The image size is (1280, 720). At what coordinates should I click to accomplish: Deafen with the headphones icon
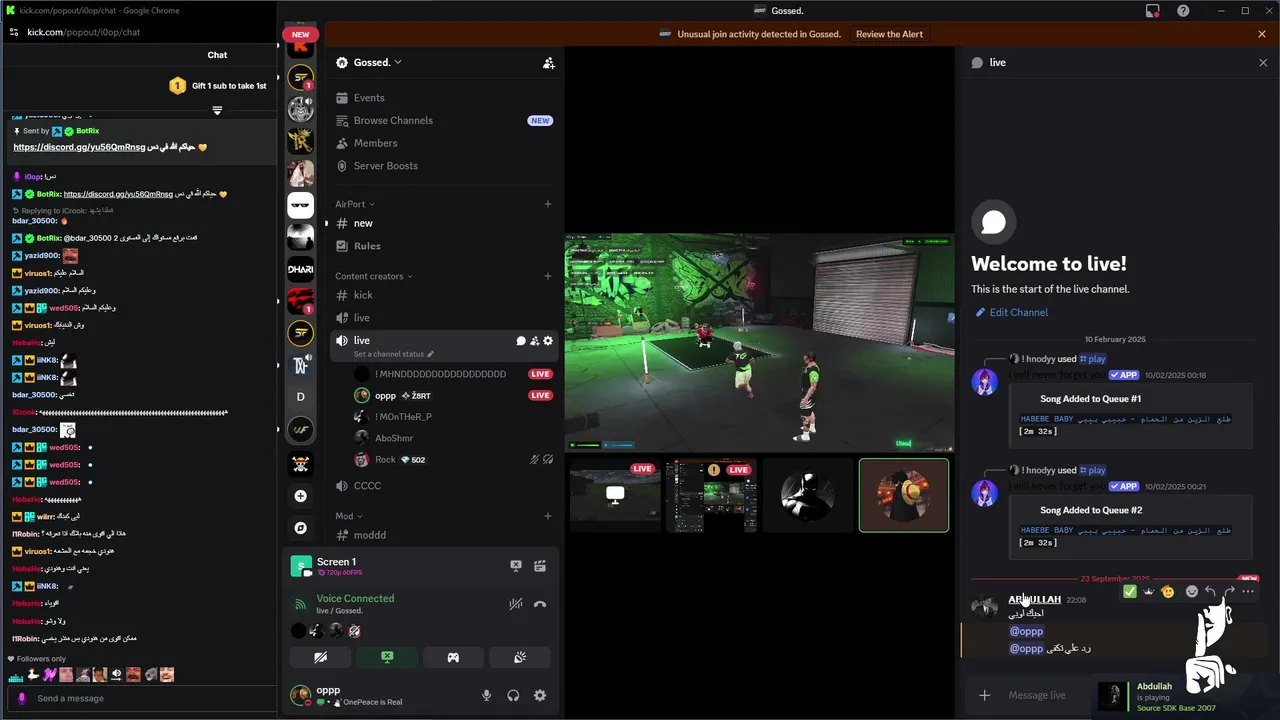coord(513,696)
